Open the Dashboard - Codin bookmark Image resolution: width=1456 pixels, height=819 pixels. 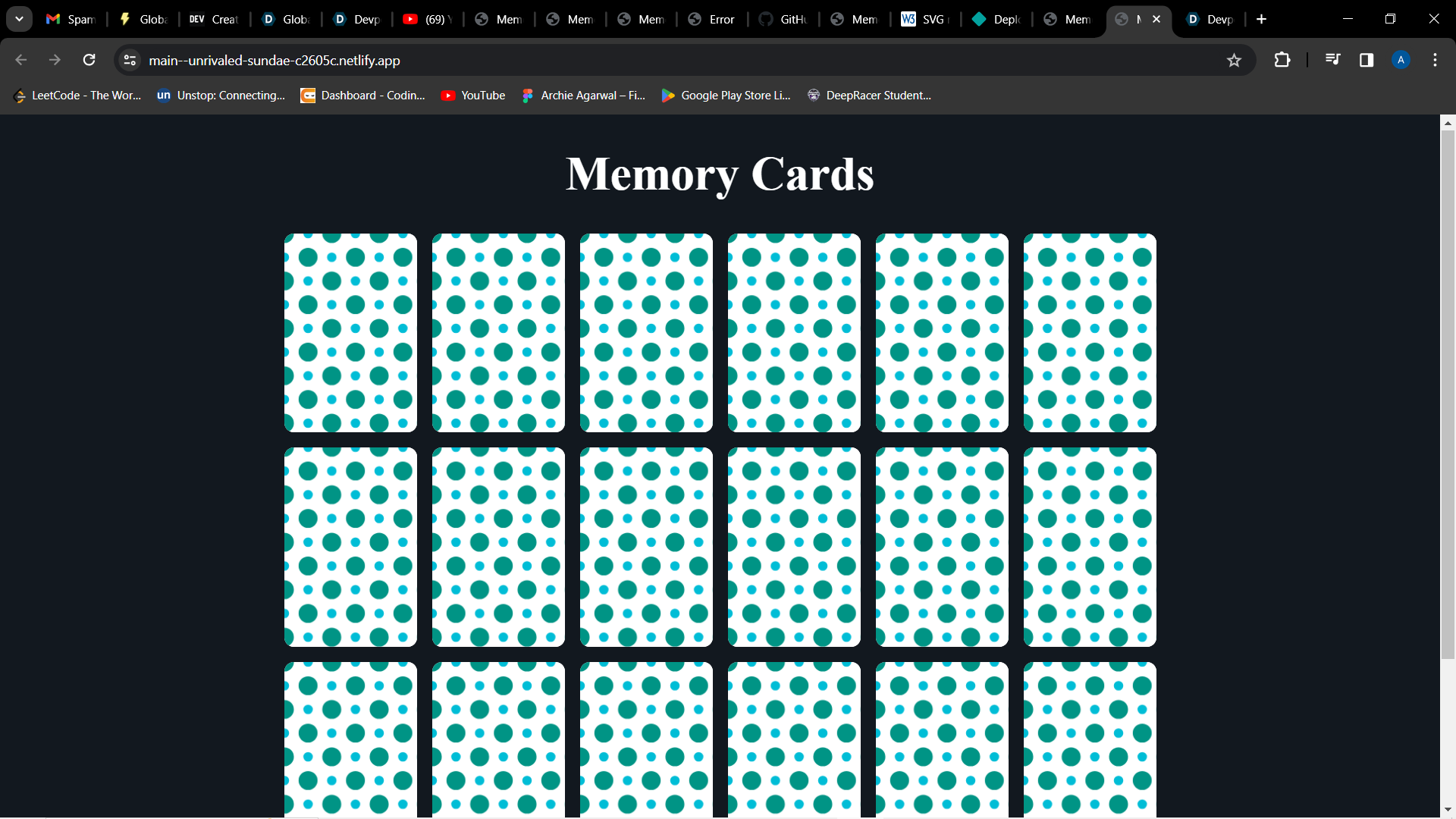pyautogui.click(x=363, y=96)
